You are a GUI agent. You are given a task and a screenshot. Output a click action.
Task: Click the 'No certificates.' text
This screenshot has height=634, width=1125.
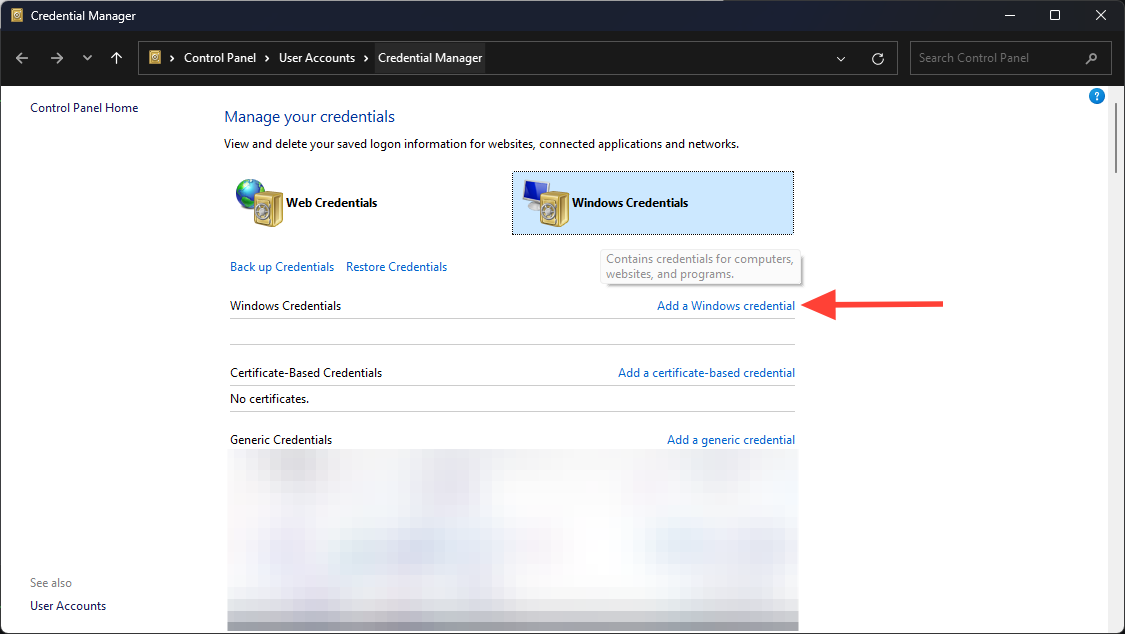tap(269, 399)
